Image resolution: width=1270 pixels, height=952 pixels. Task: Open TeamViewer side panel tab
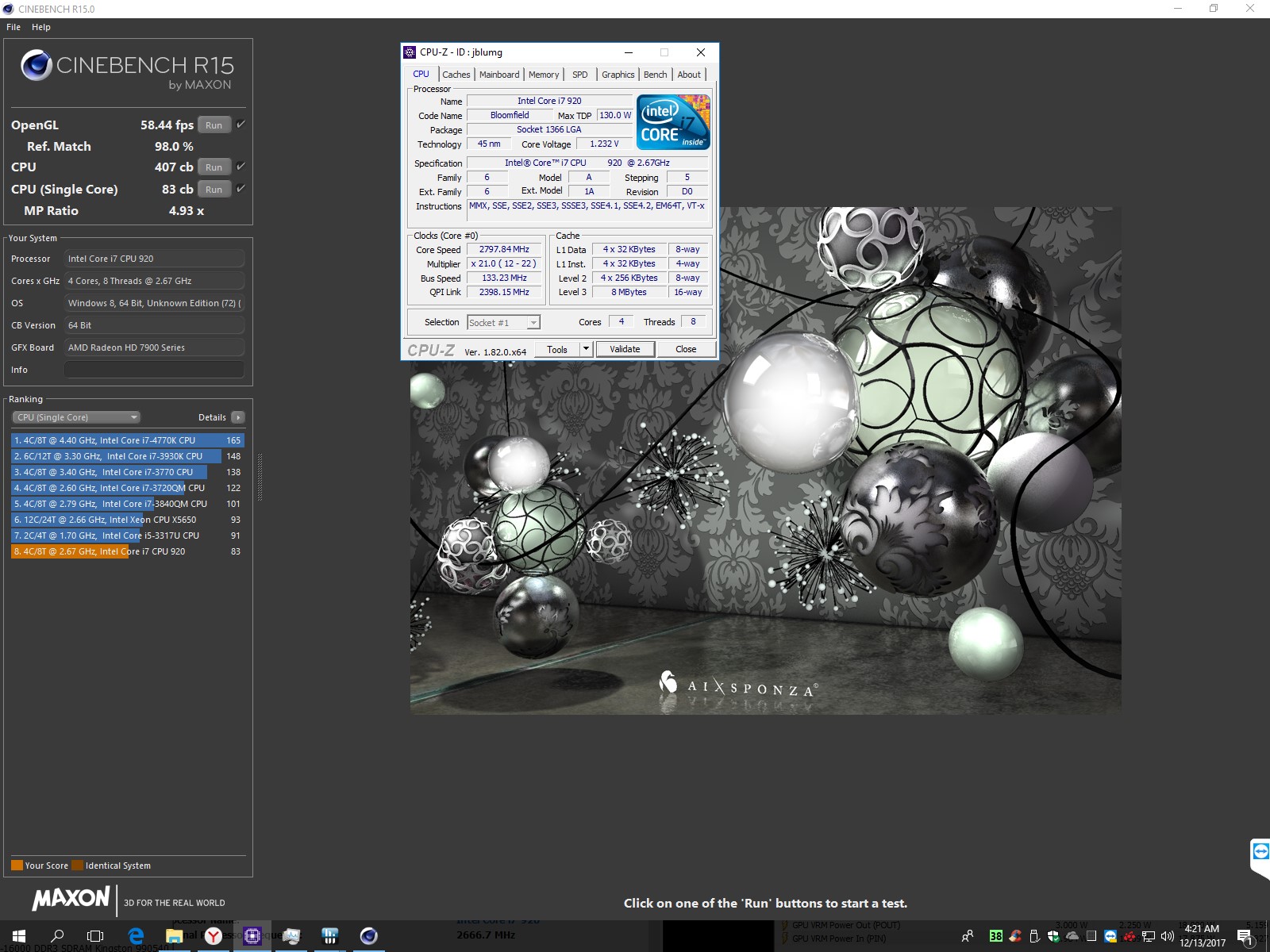[x=1260, y=857]
